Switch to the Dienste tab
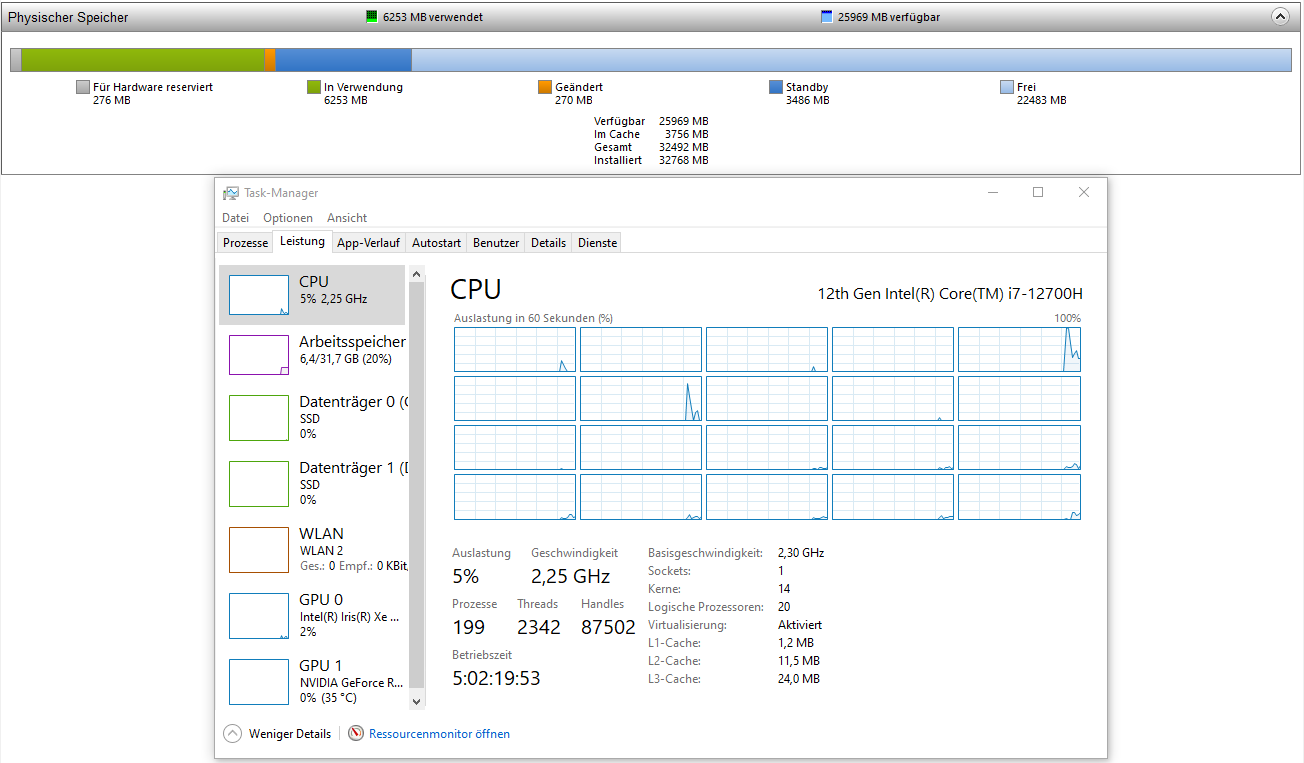The width and height of the screenshot is (1304, 763). 597,243
